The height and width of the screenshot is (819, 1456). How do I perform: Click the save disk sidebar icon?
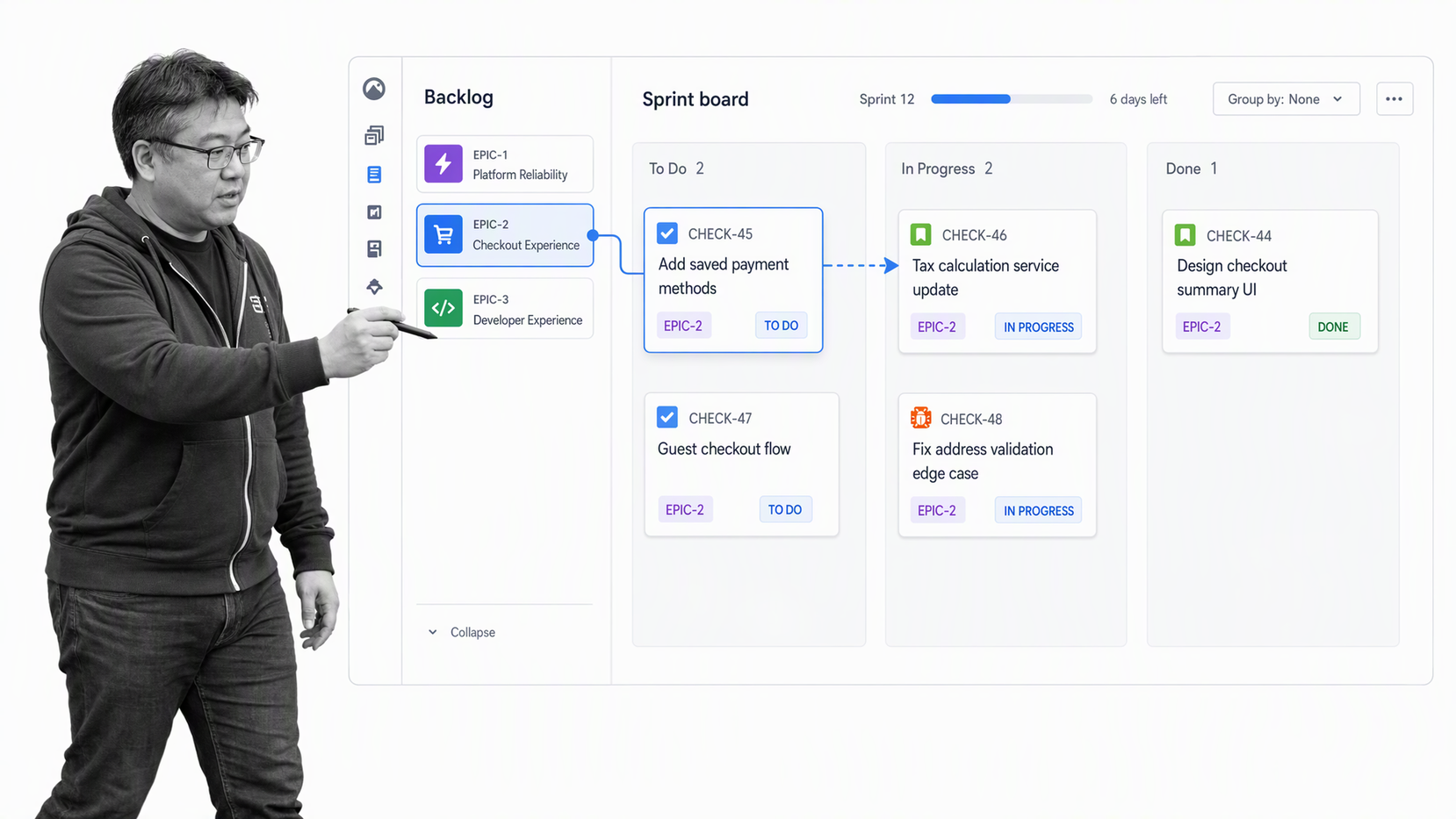click(374, 249)
